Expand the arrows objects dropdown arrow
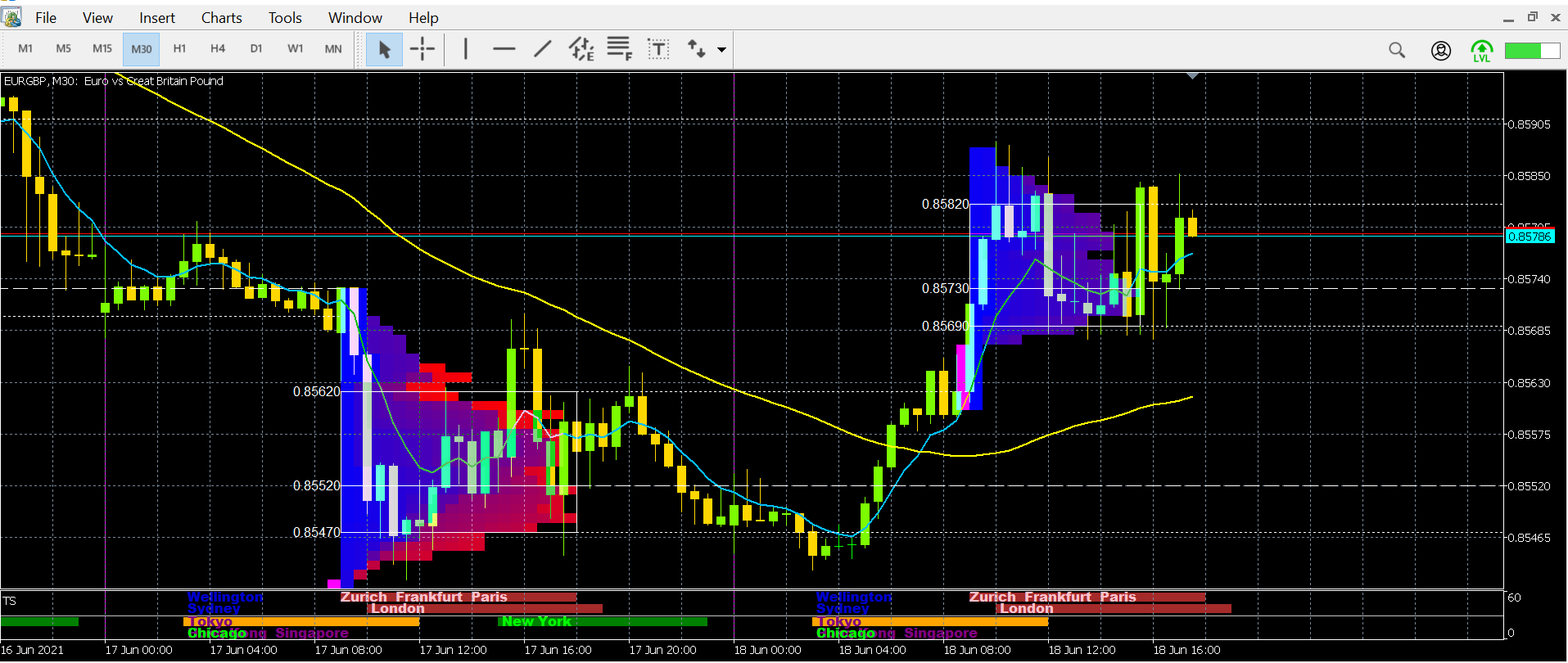The image size is (1568, 663). click(x=721, y=50)
